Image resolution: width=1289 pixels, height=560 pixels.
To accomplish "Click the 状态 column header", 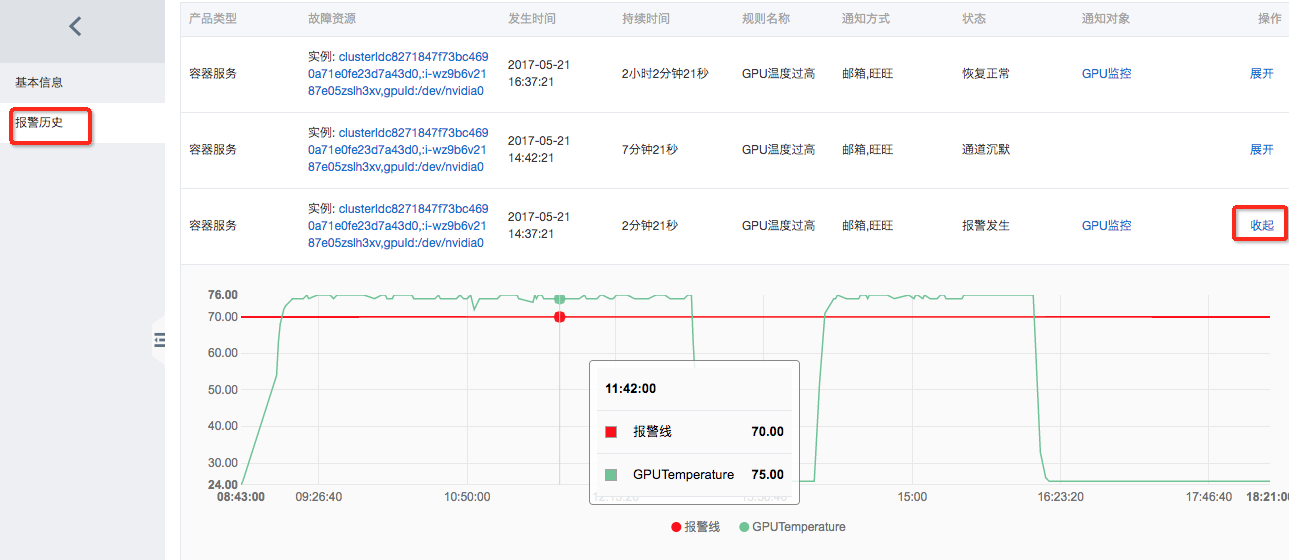I will (974, 19).
